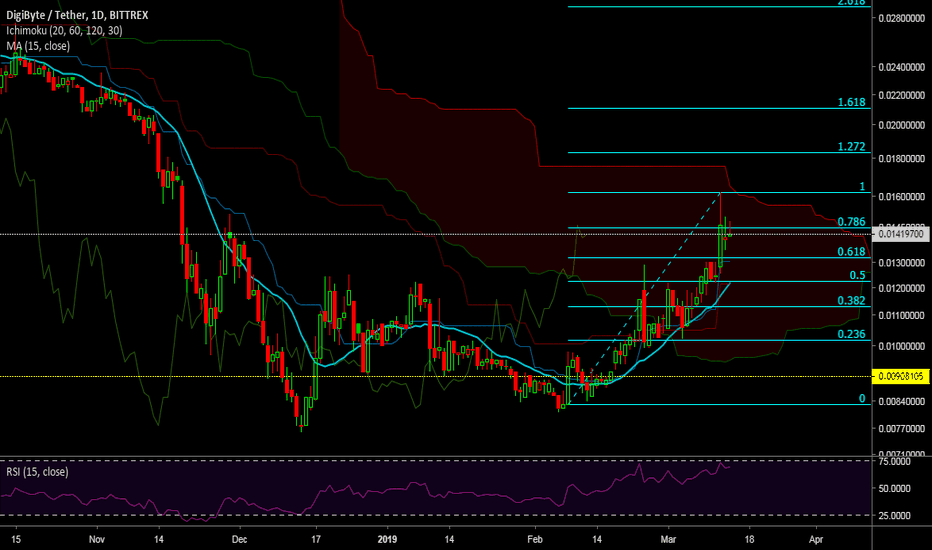Click the 0.786 Fibonacci level label
Image resolution: width=932 pixels, height=550 pixels.
pos(851,222)
